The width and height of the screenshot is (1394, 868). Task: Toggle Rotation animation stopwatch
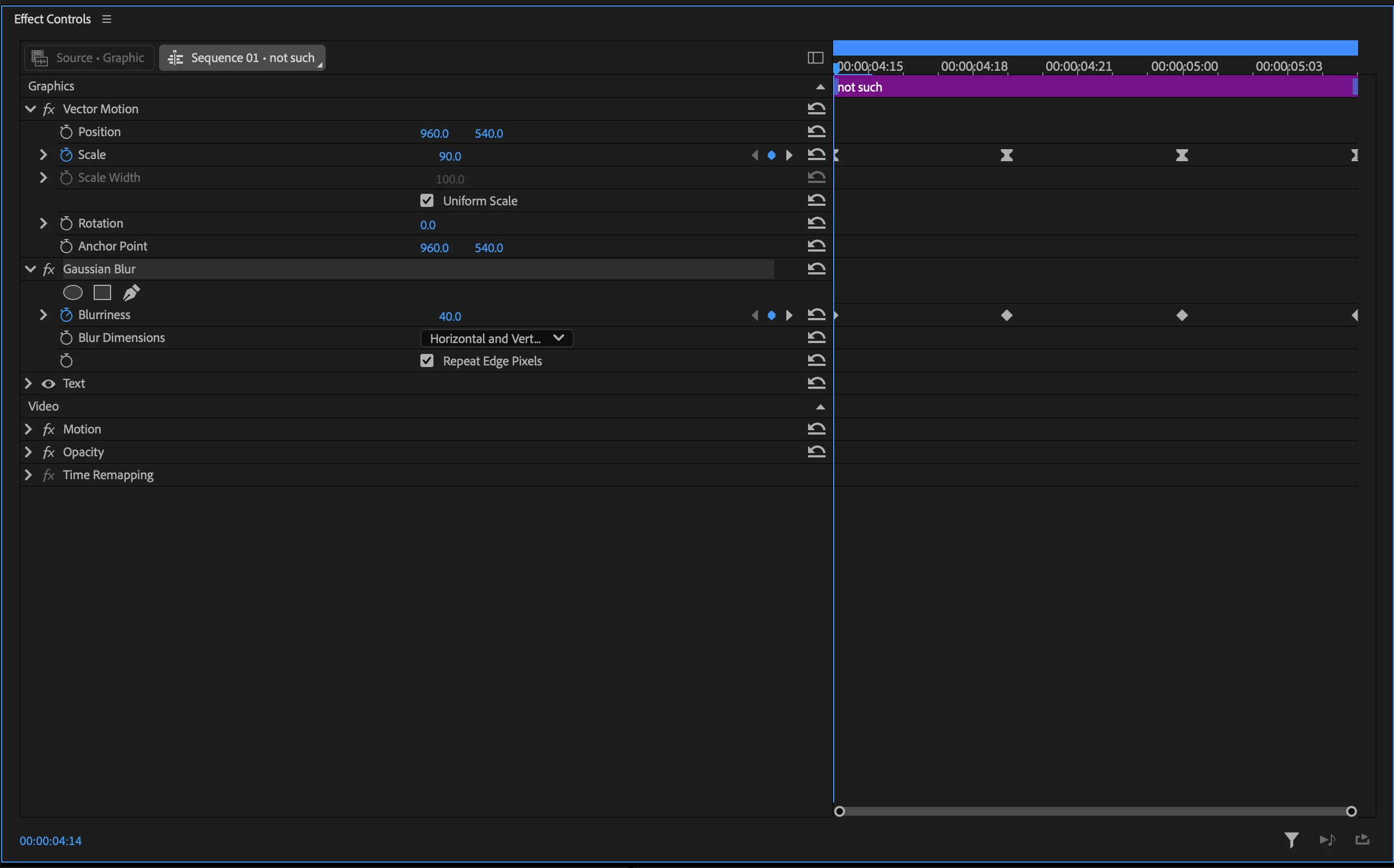pyautogui.click(x=66, y=223)
